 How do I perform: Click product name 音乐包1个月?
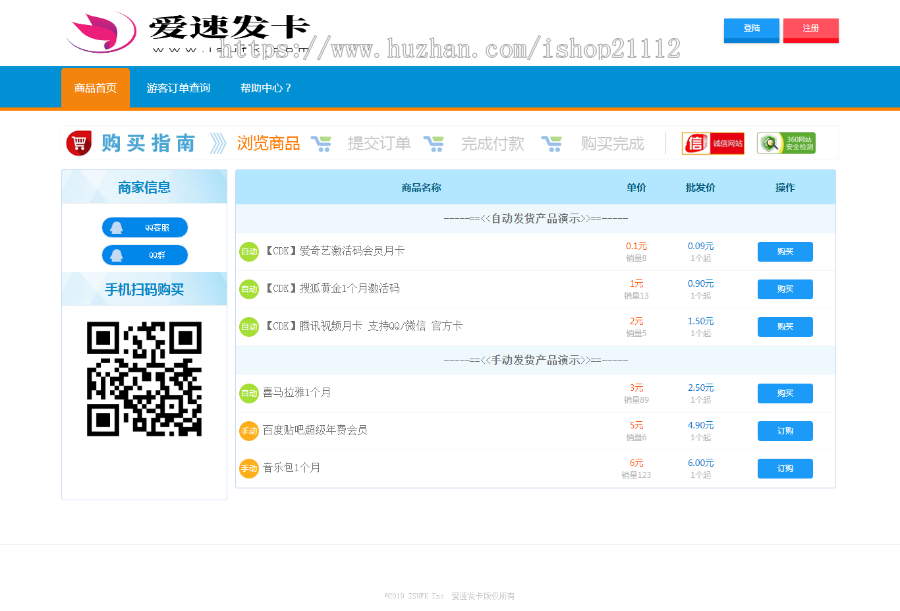click(x=292, y=468)
